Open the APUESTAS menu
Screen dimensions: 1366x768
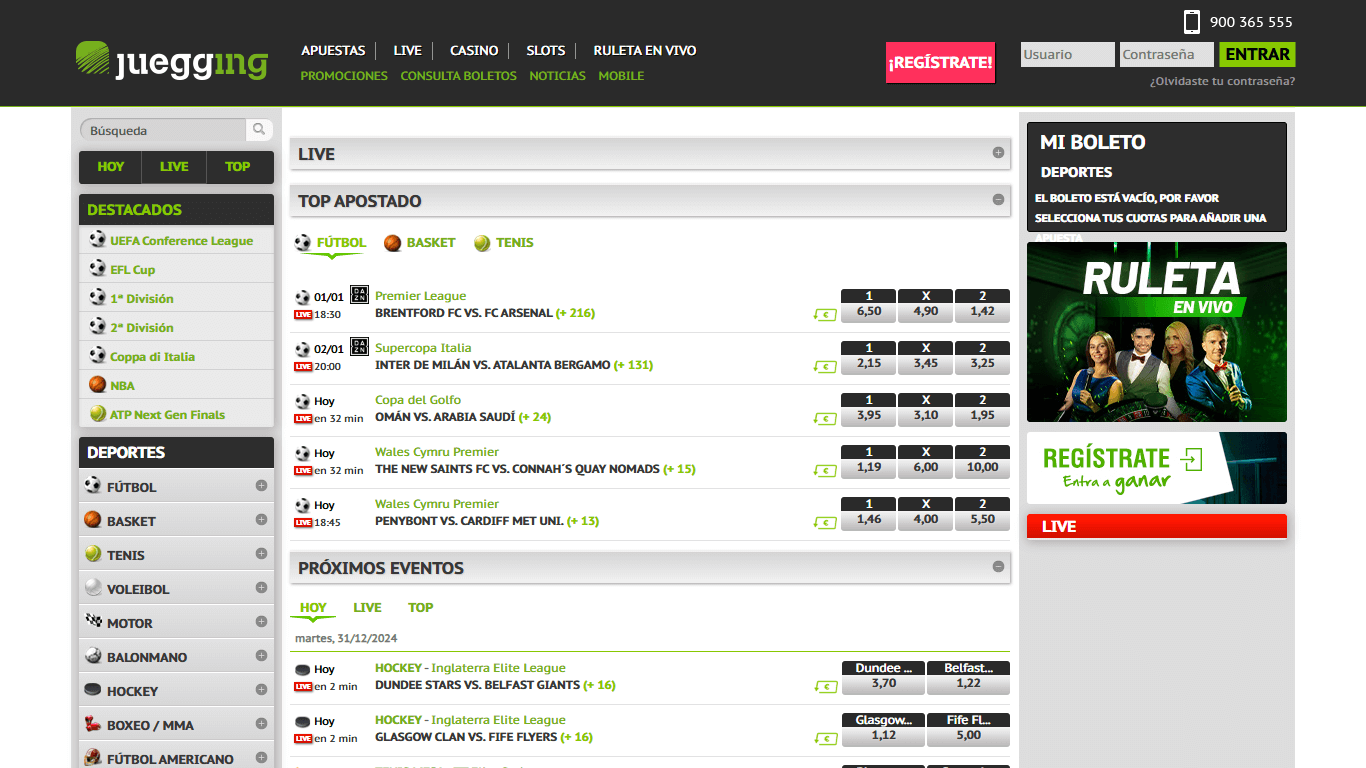click(x=333, y=50)
